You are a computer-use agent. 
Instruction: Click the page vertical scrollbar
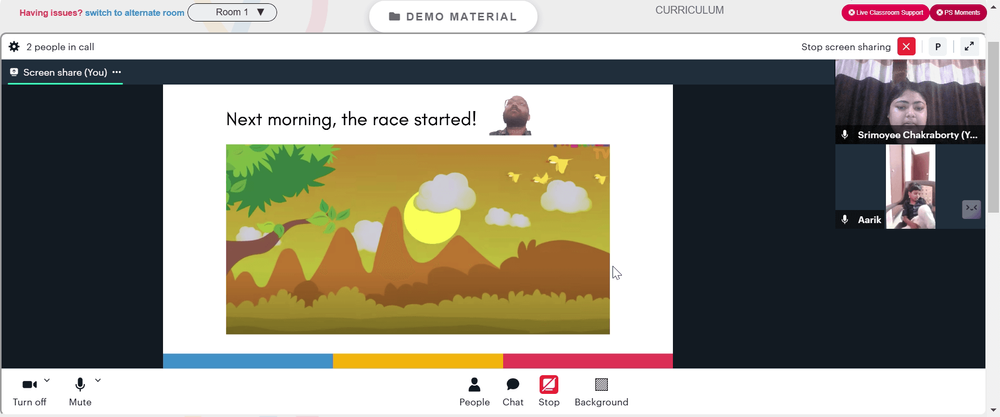click(x=993, y=128)
